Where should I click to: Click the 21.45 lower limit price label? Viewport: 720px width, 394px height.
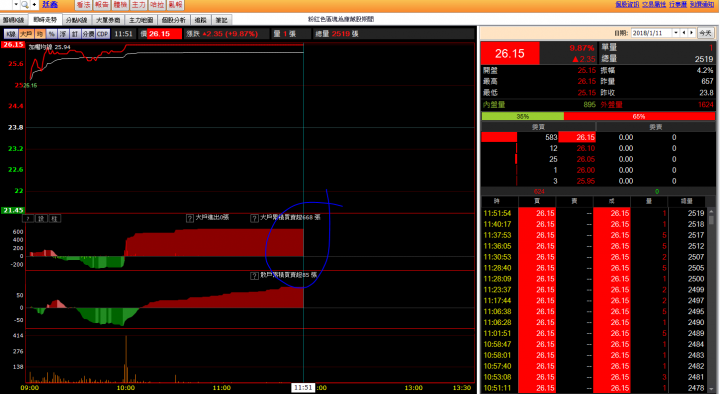(13, 210)
